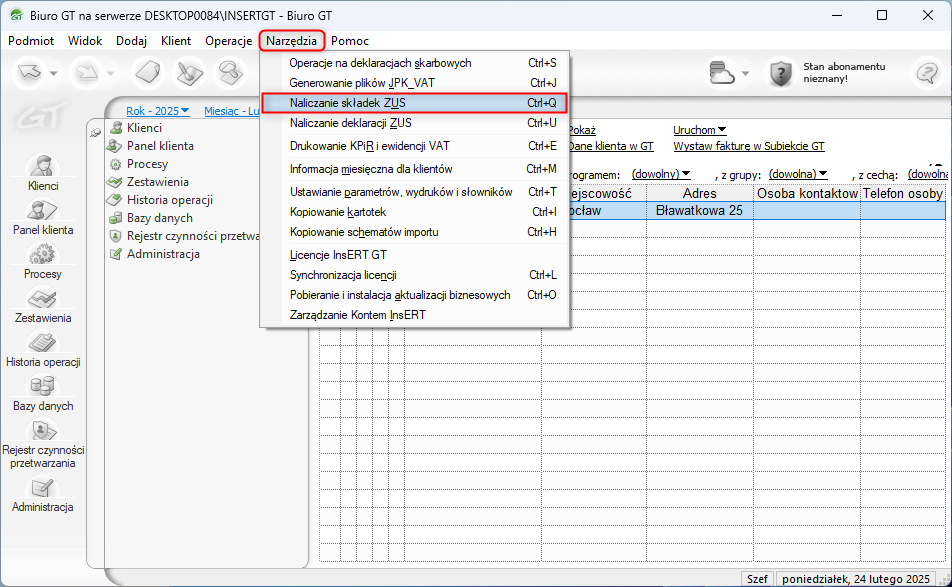Open the Miesiąc filter dropdown
The height and width of the screenshot is (587, 952).
(231, 111)
